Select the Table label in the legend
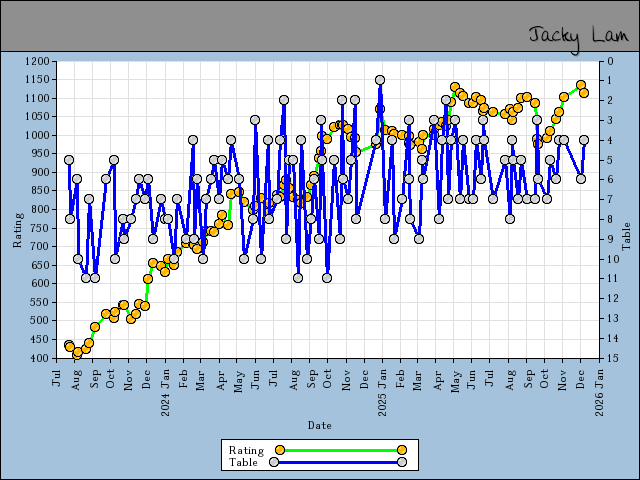Screen dimensions: 640x480 pos(243,462)
